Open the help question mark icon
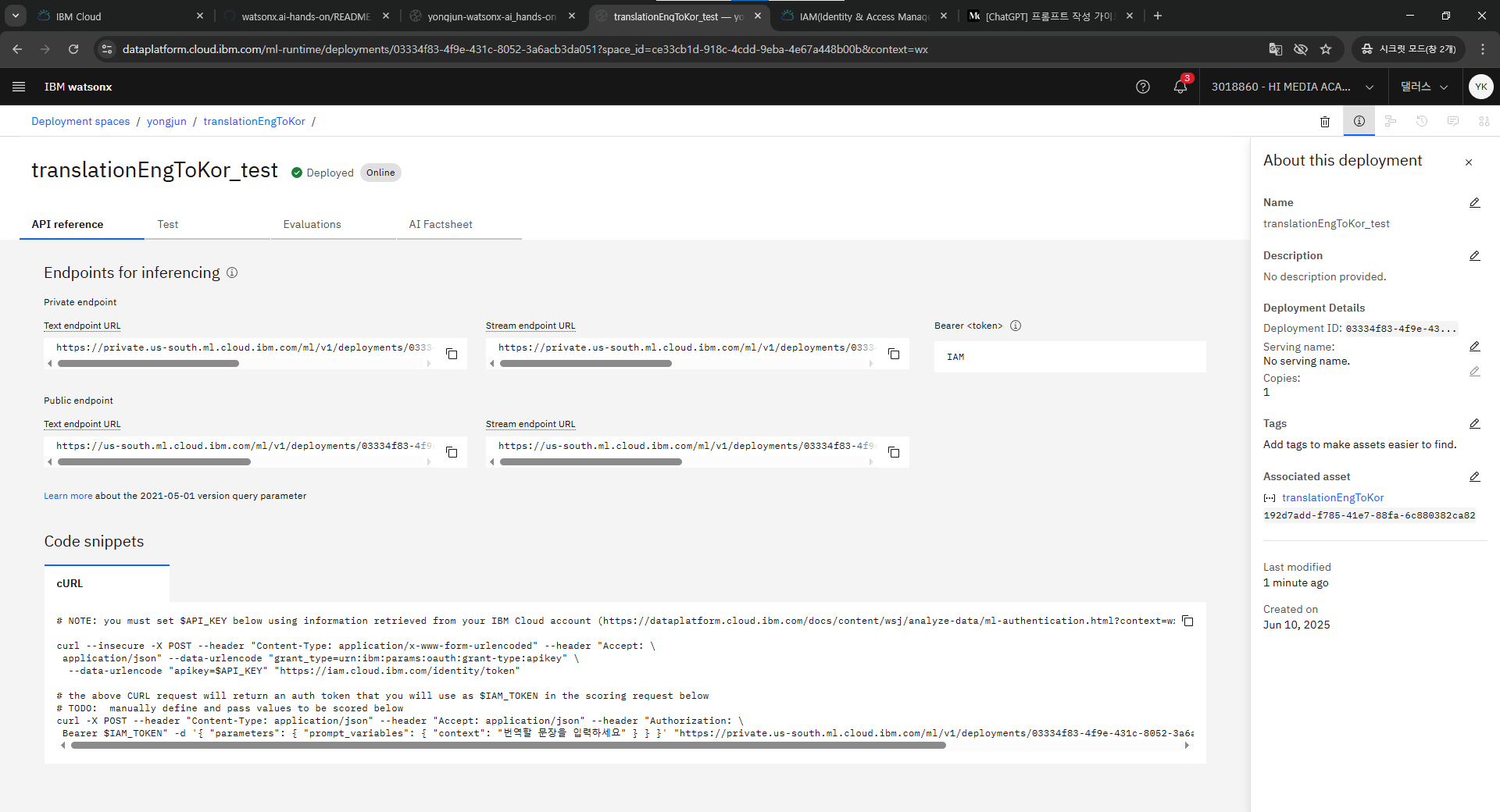The image size is (1500, 812). 1143,87
